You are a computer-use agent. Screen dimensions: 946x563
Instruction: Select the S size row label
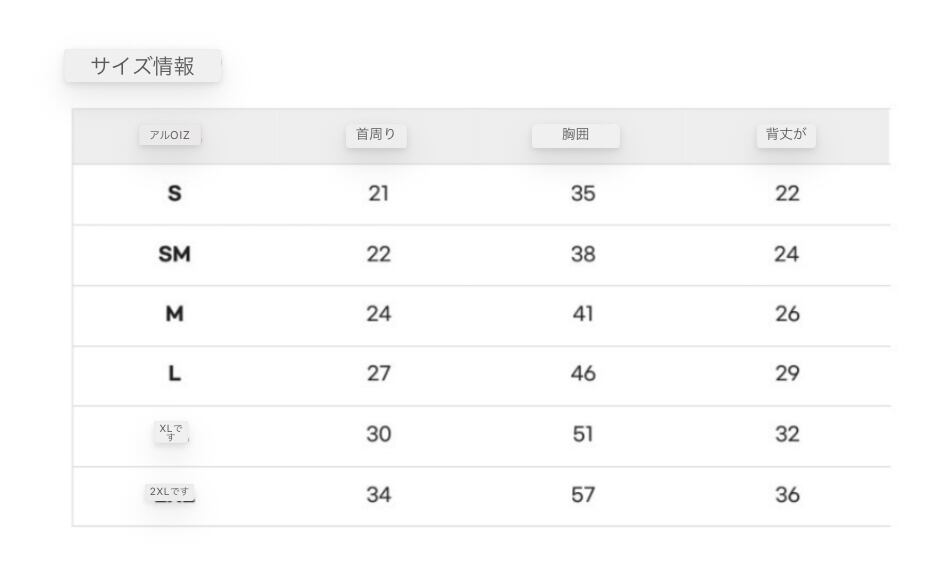174,194
